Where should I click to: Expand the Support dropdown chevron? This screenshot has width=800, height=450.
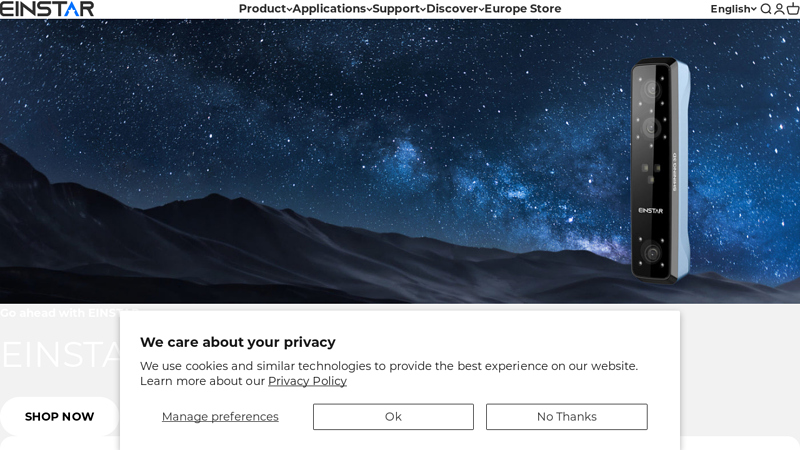[423, 10]
